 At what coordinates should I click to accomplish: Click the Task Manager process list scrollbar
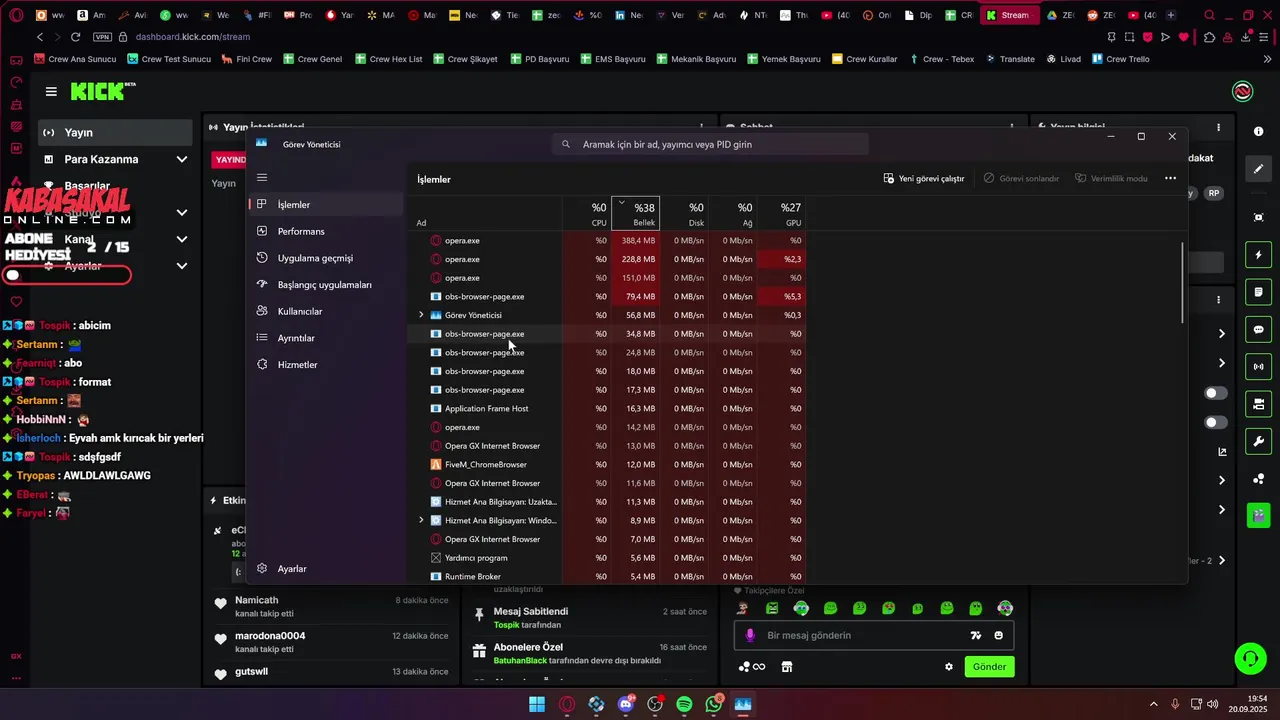click(1184, 283)
